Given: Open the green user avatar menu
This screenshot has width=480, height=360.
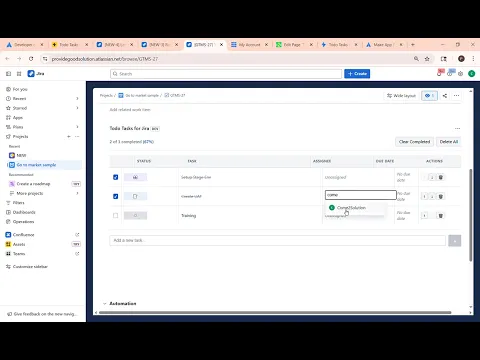Looking at the screenshot, I should click(x=471, y=74).
